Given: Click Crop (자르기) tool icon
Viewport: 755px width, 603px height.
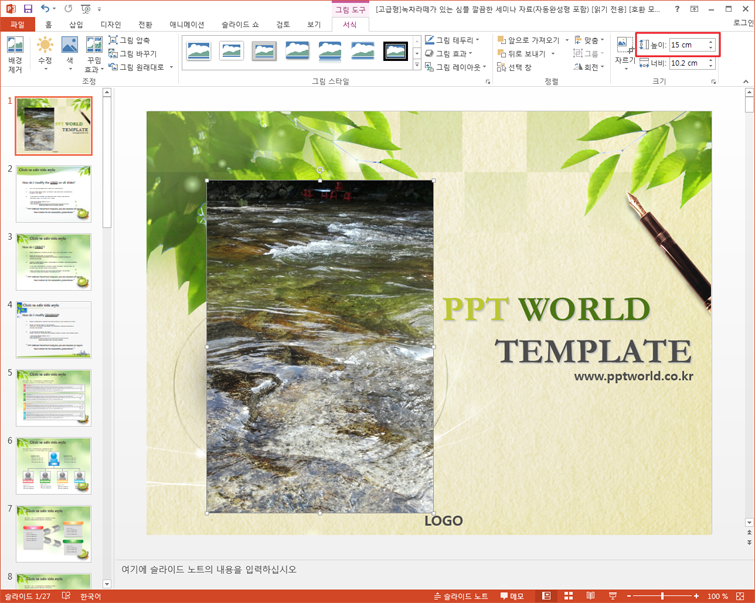Looking at the screenshot, I should pyautogui.click(x=625, y=44).
